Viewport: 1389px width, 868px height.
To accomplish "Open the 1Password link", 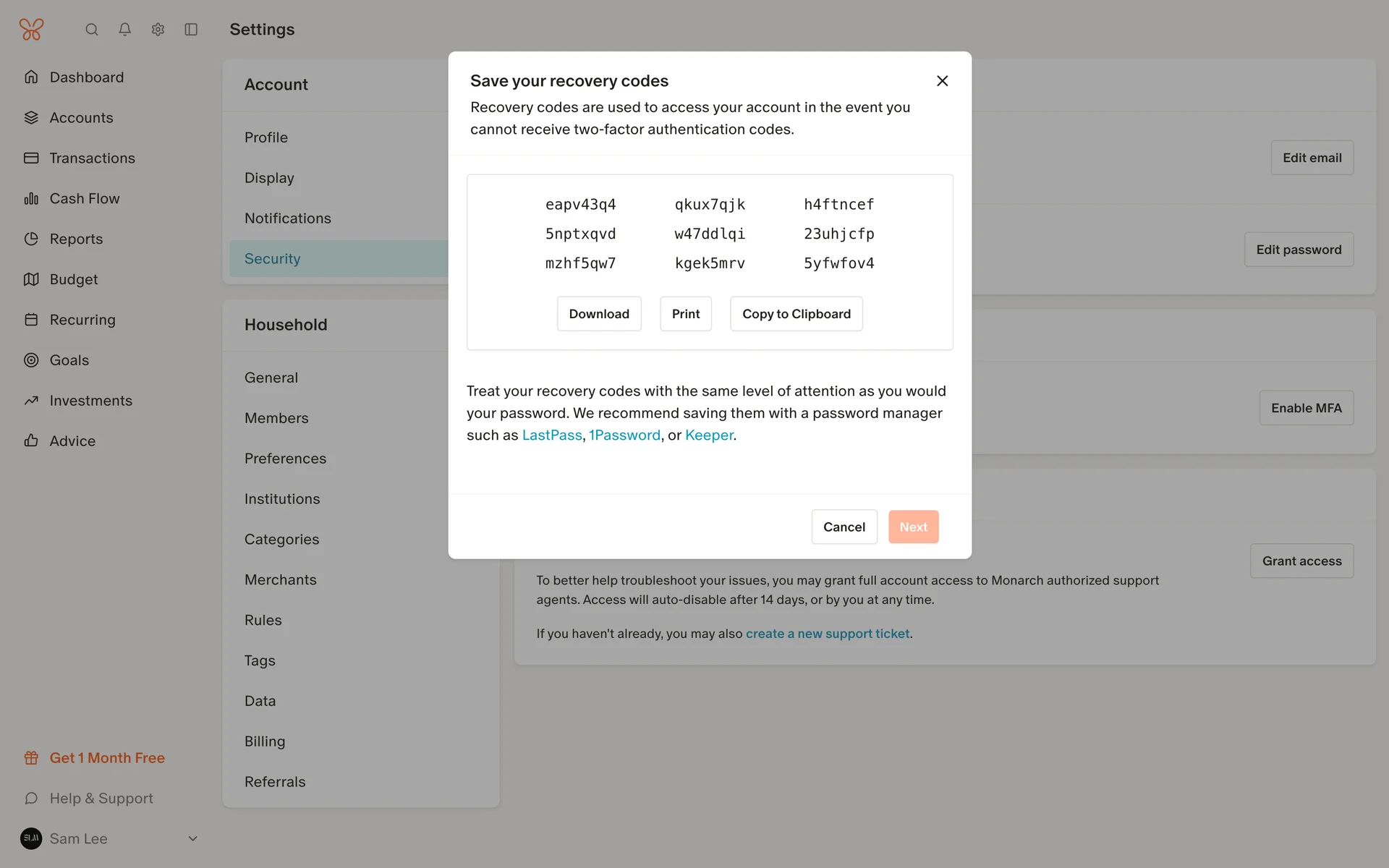I will [624, 435].
